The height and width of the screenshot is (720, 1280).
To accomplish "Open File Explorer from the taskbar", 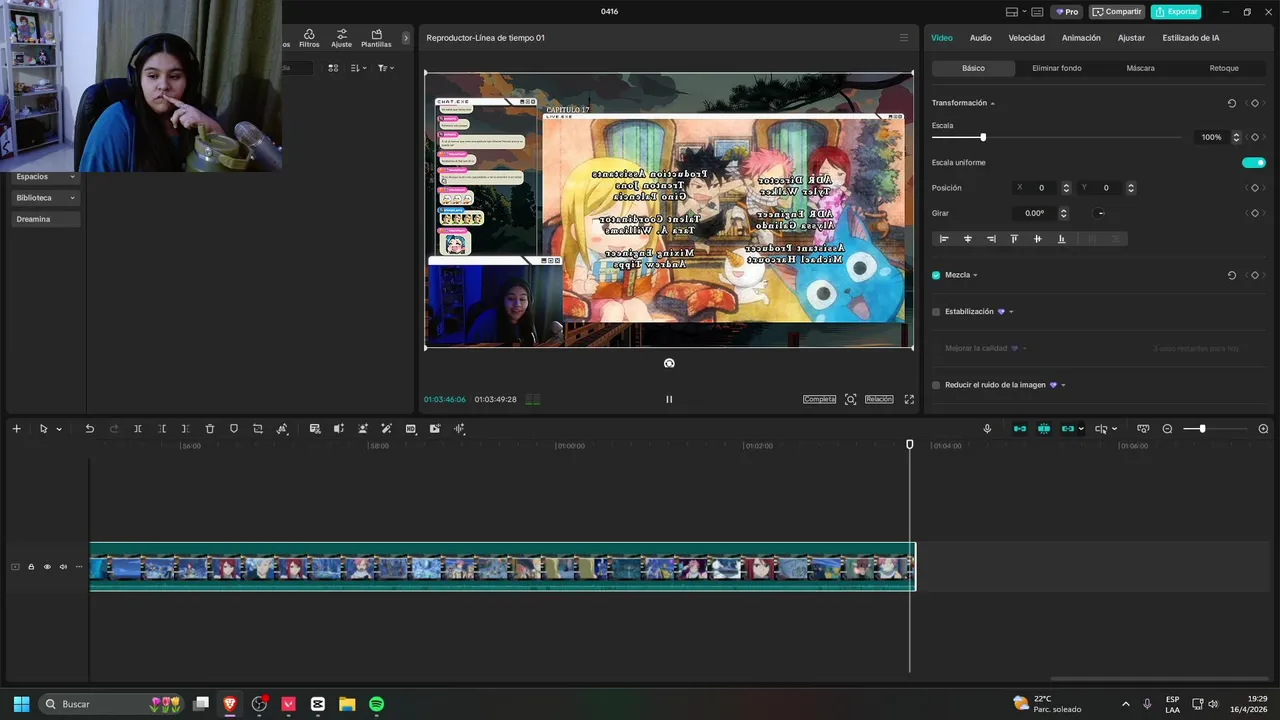I will 347,704.
